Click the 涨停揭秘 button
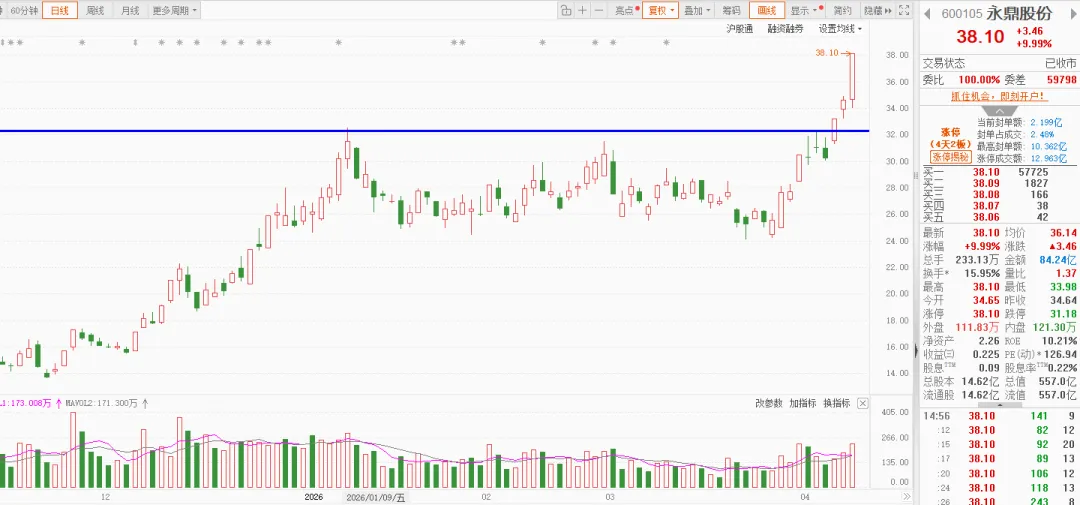 [x=950, y=157]
